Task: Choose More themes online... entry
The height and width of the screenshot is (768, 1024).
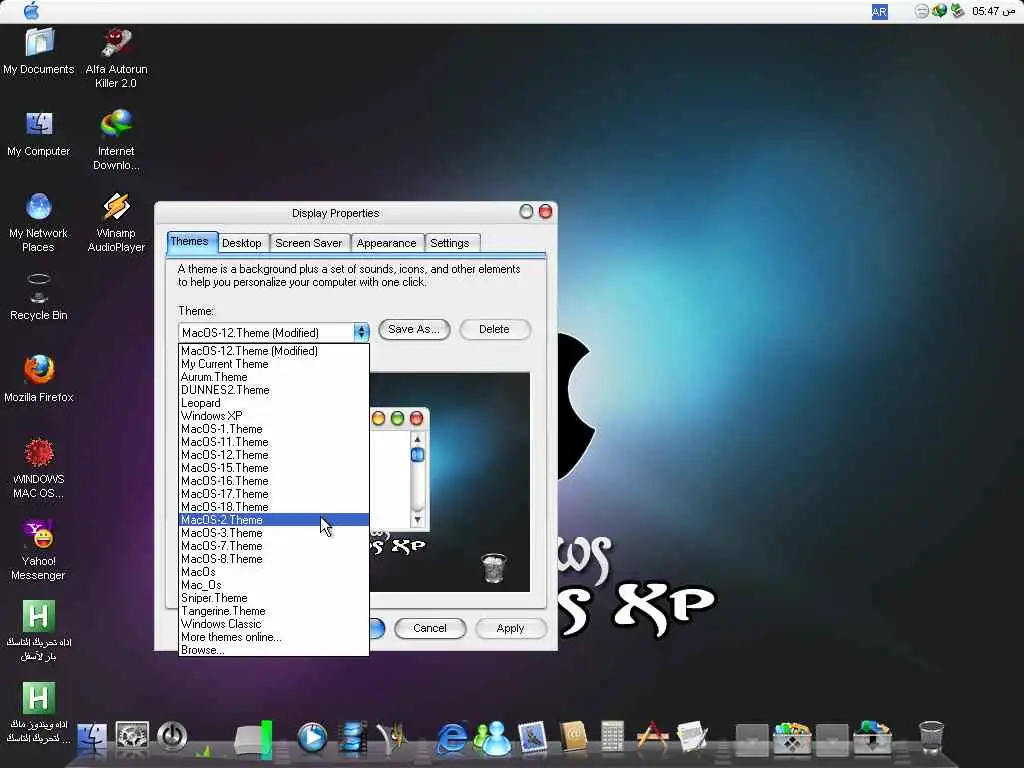Action: coord(274,637)
